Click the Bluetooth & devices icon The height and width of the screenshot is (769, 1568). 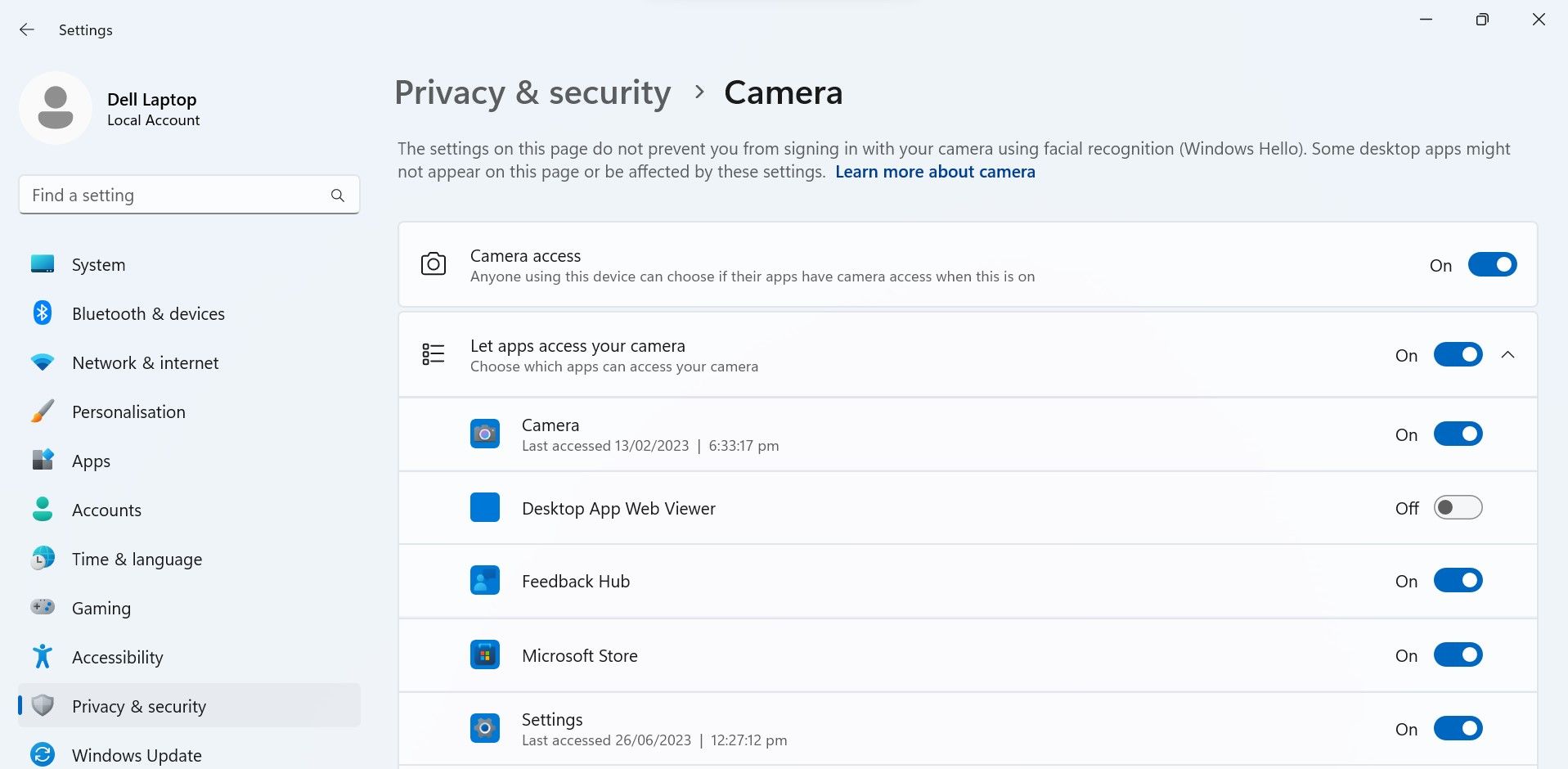41,313
